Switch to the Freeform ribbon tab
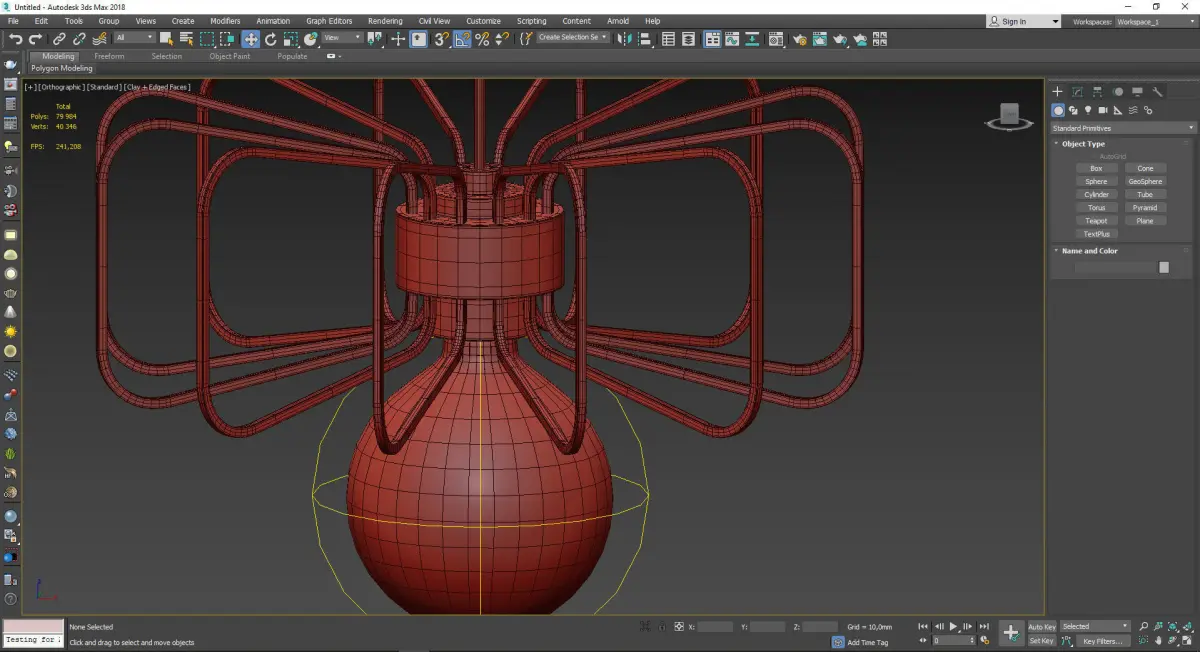Screen dimensions: 1200x652 click(109, 56)
